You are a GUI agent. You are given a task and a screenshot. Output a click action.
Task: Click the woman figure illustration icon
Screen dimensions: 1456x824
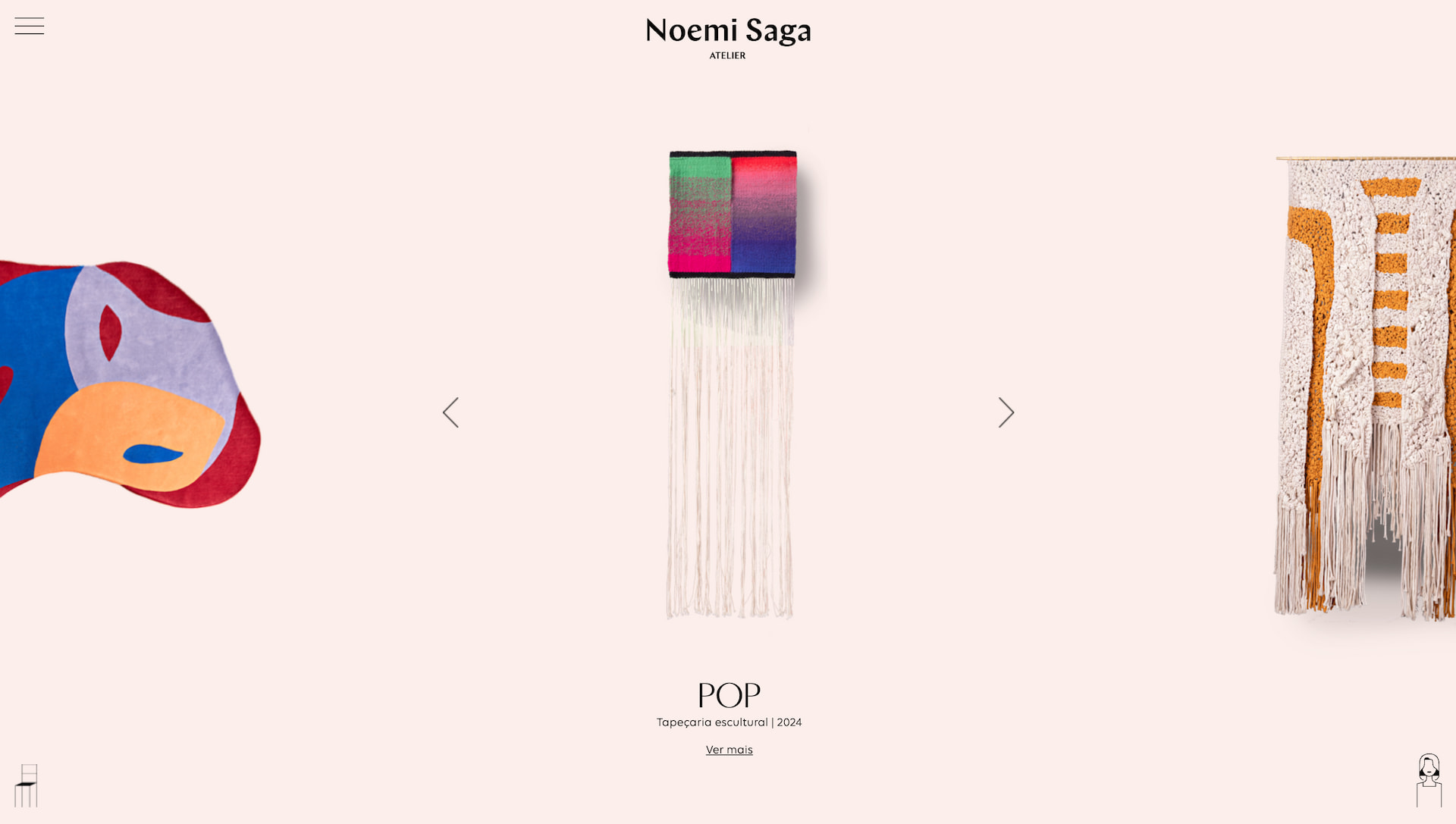coord(1429,780)
